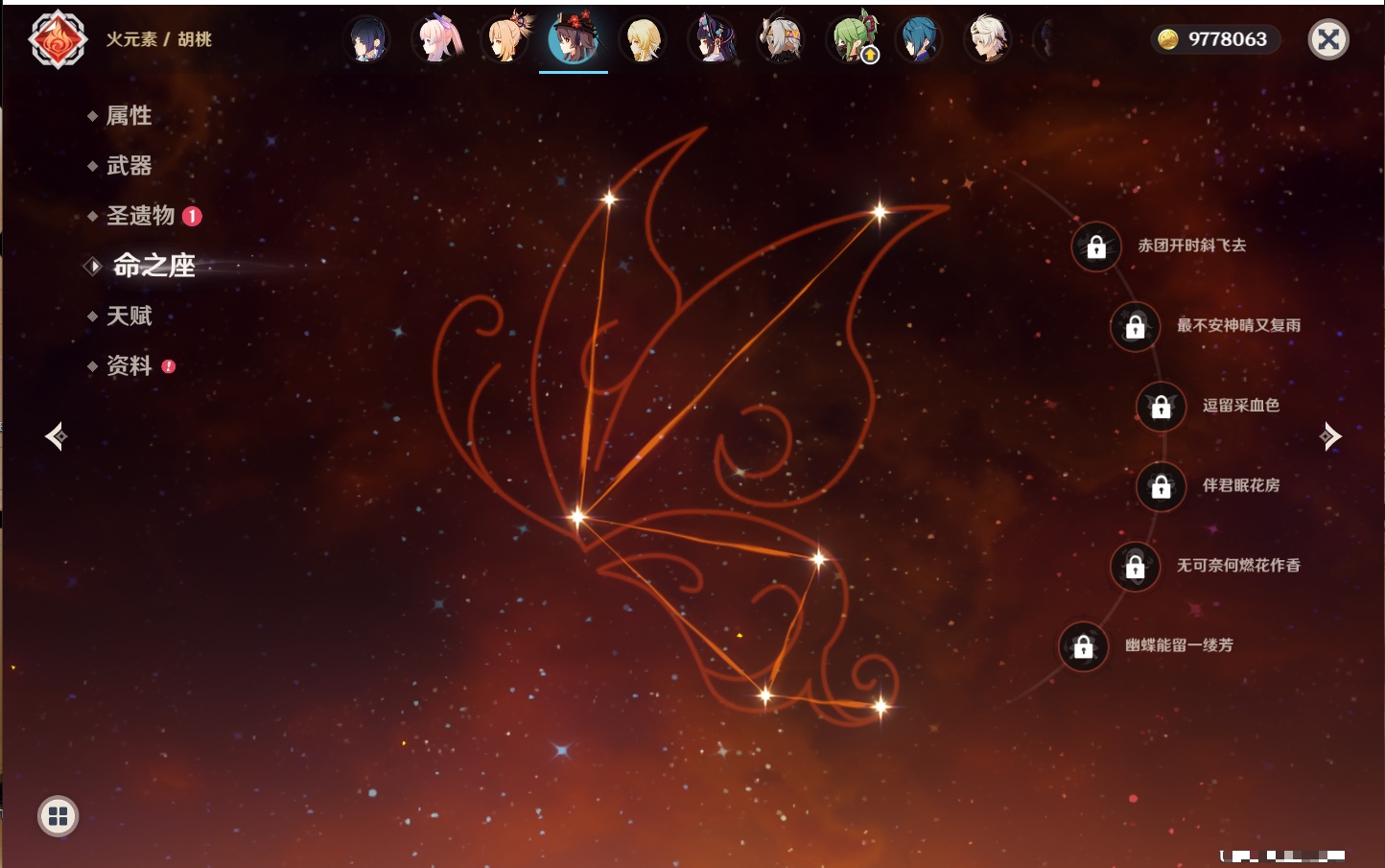Open constellation label 伴君眠花房
Screen dimensions: 1385x868
(1241, 485)
